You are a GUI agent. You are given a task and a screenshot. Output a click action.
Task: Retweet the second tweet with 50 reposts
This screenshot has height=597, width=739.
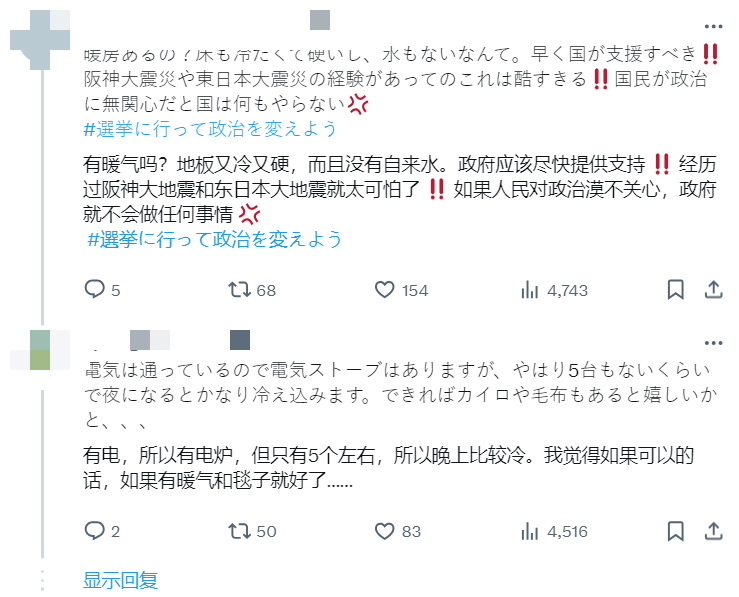[x=238, y=531]
